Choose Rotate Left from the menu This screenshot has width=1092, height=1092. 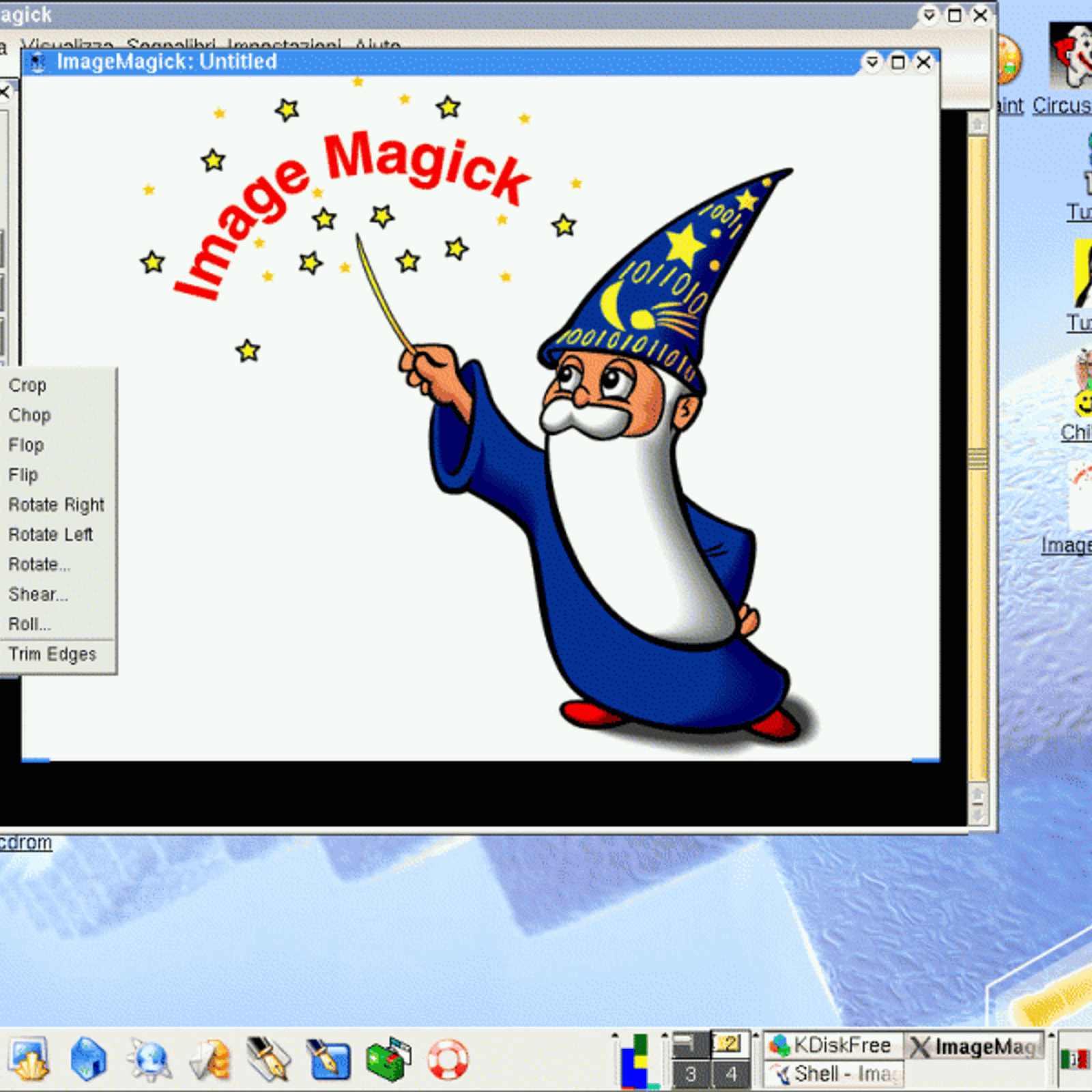[58, 534]
